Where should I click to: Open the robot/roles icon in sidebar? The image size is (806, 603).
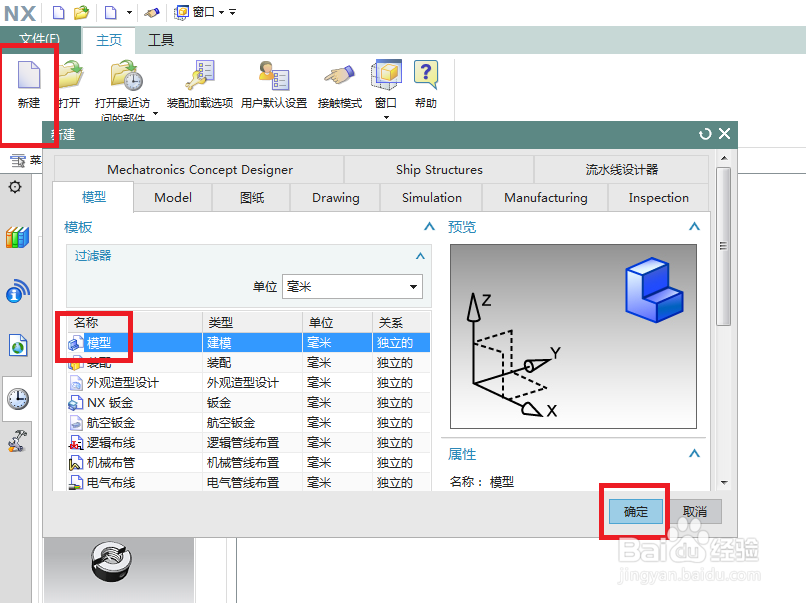coord(17,441)
